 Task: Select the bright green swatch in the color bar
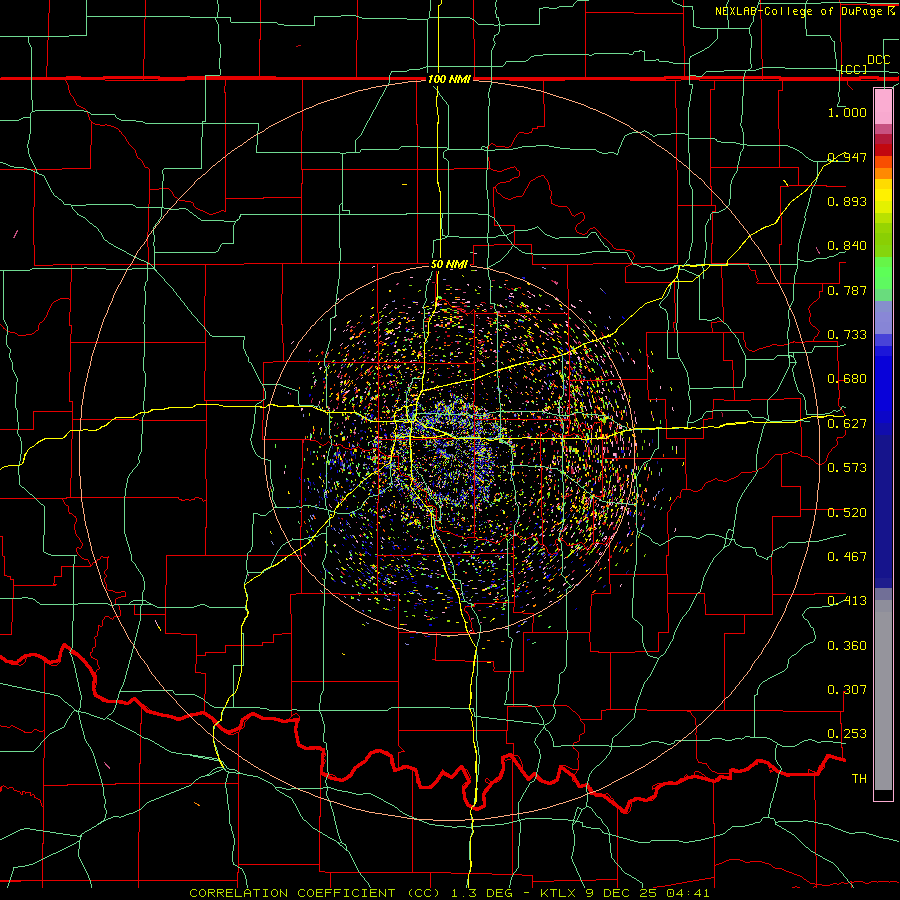883,273
